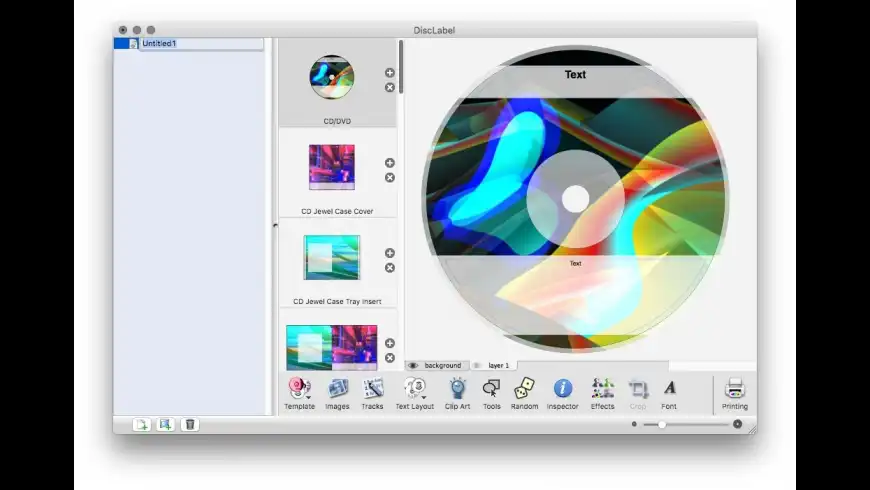Open the Tracks list tool
The image size is (870, 490).
click(x=372, y=388)
